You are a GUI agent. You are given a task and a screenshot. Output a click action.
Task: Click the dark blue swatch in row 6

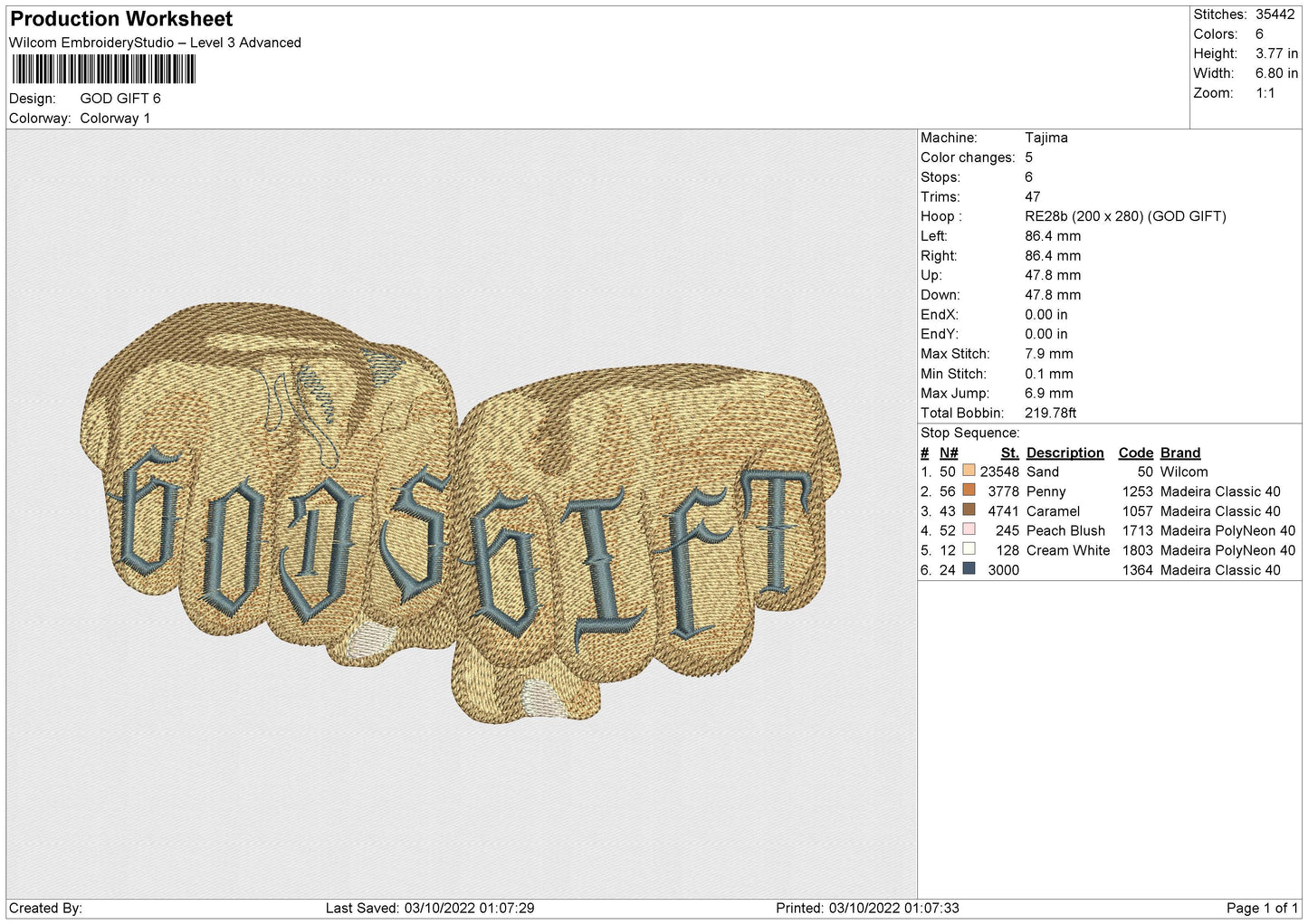[969, 569]
